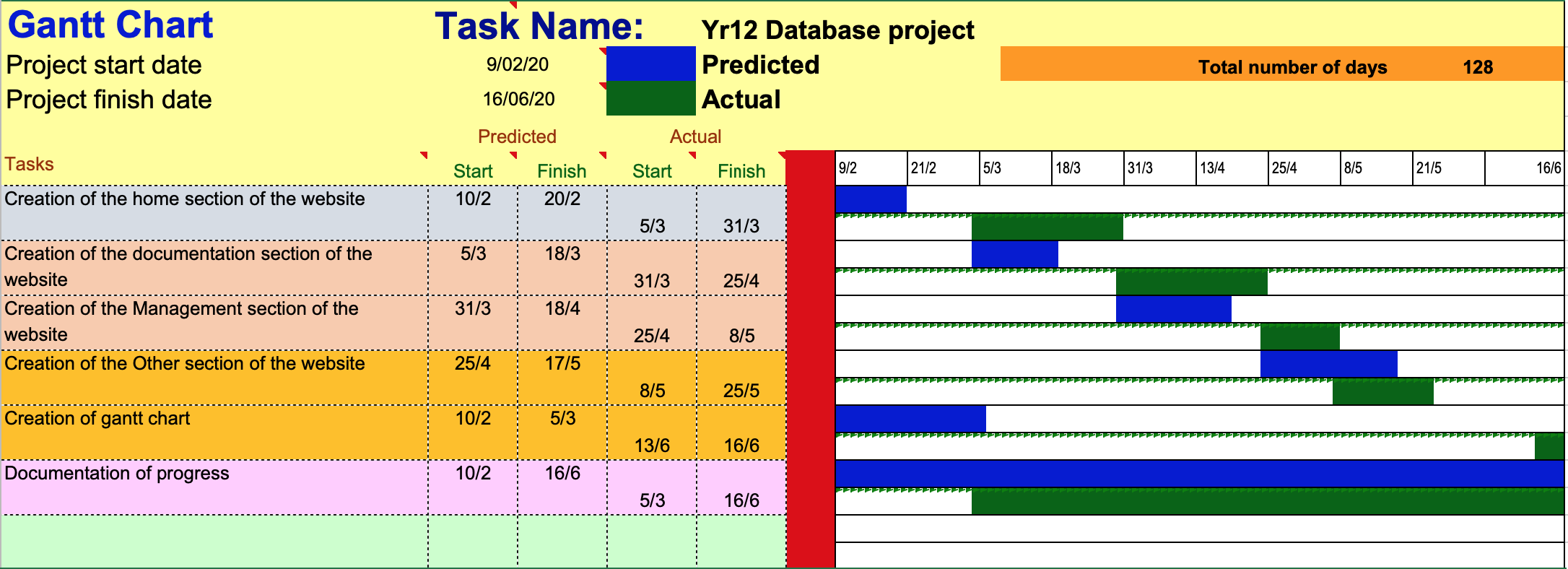Select the Documentation of progress task
Viewport: 1568px width, 569px height.
coord(214,487)
